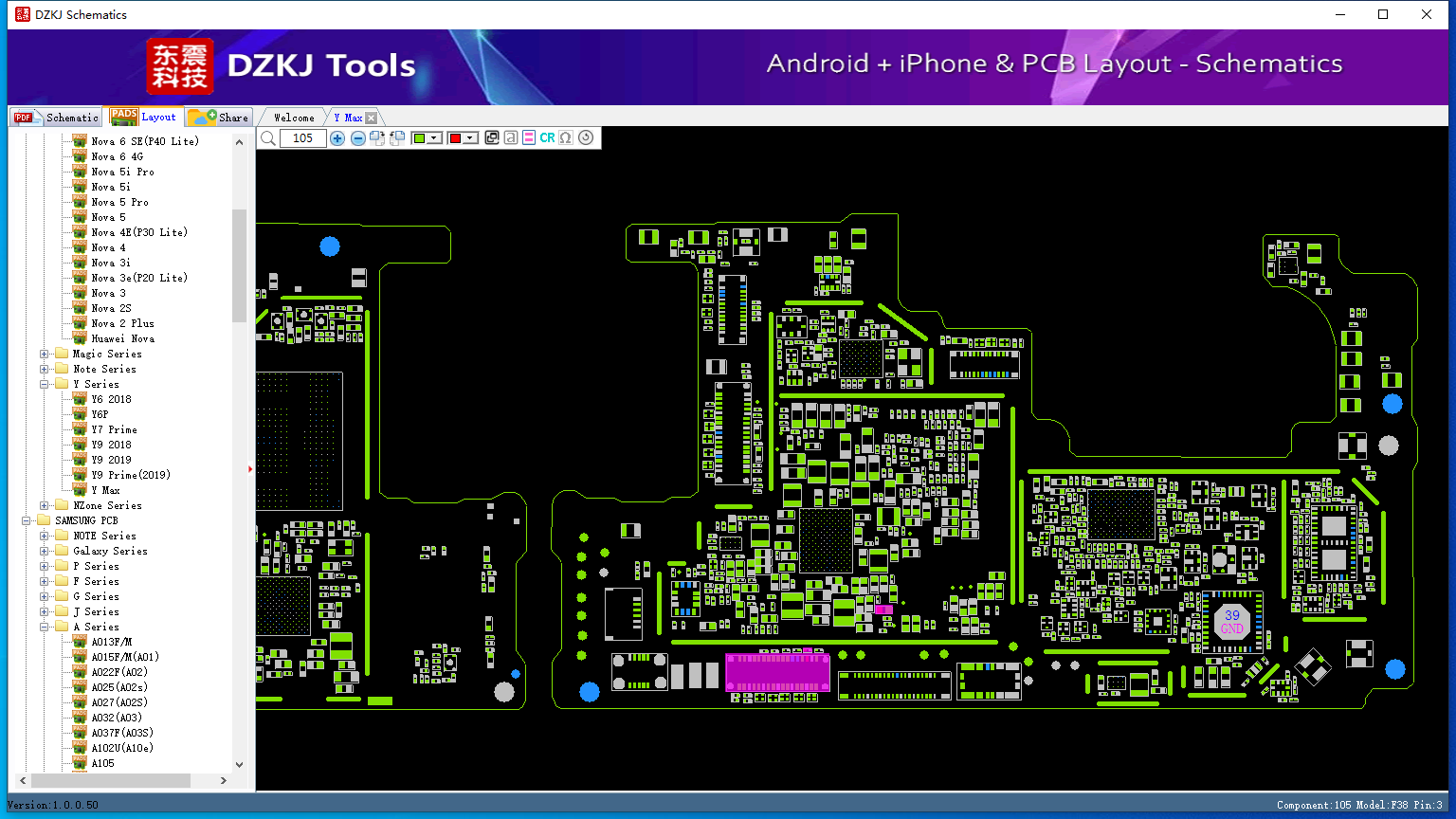Zoom in with the blue plus button
Viewport: 1456px width, 819px height.
coord(337,138)
